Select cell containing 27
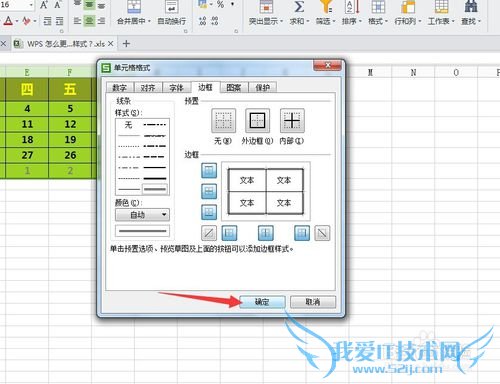The height and width of the screenshot is (384, 500). coord(27,155)
